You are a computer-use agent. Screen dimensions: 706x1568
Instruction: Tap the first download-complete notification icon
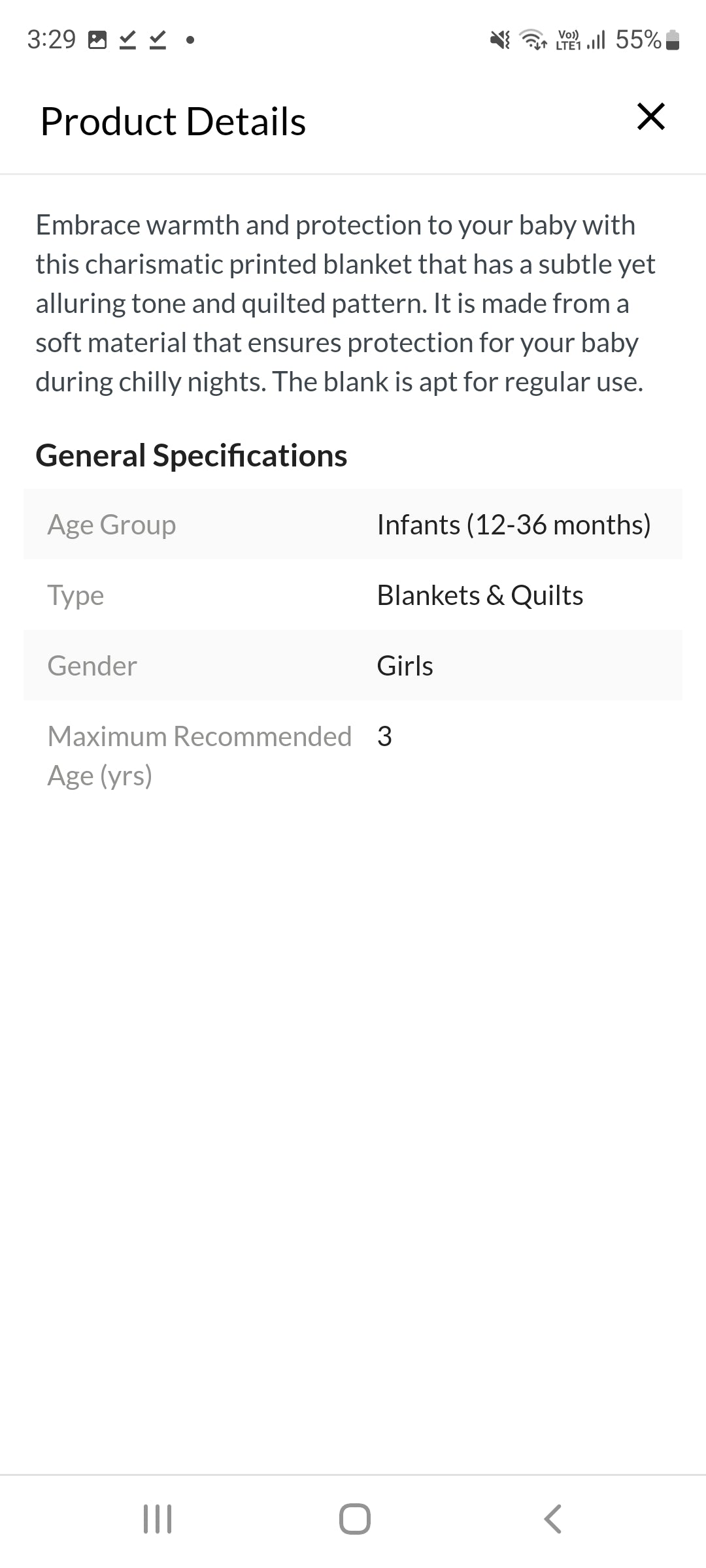[128, 41]
